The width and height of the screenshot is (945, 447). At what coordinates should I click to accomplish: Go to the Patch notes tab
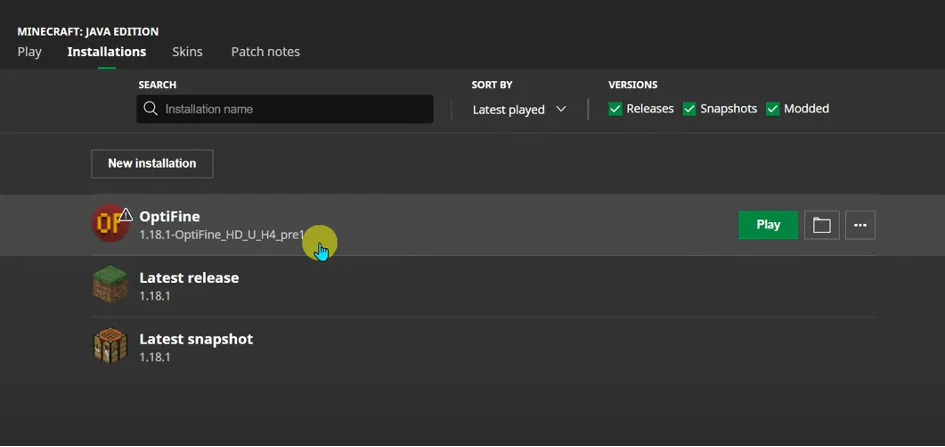[265, 52]
